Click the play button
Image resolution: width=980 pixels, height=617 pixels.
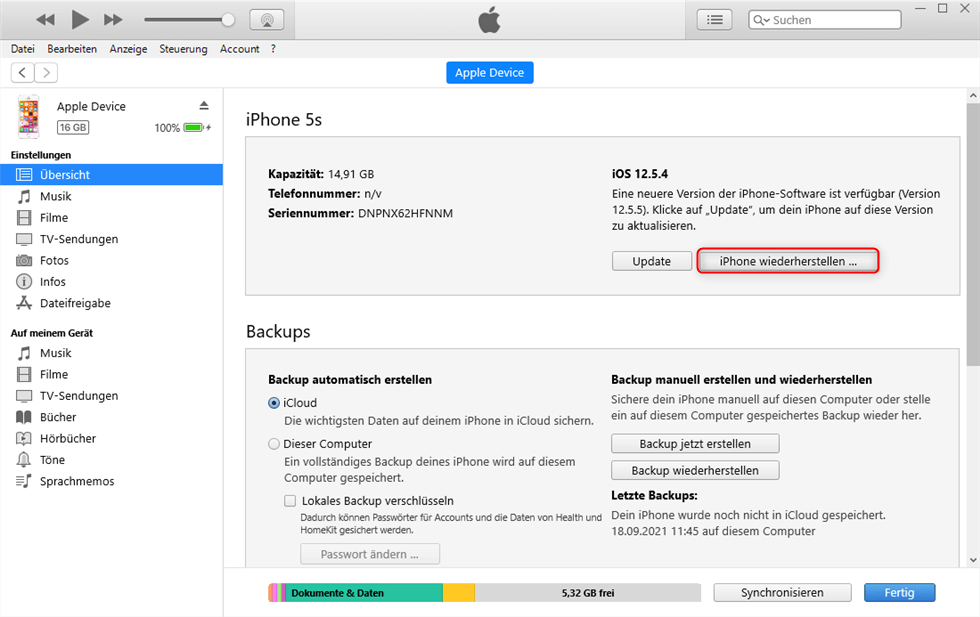coord(79,19)
